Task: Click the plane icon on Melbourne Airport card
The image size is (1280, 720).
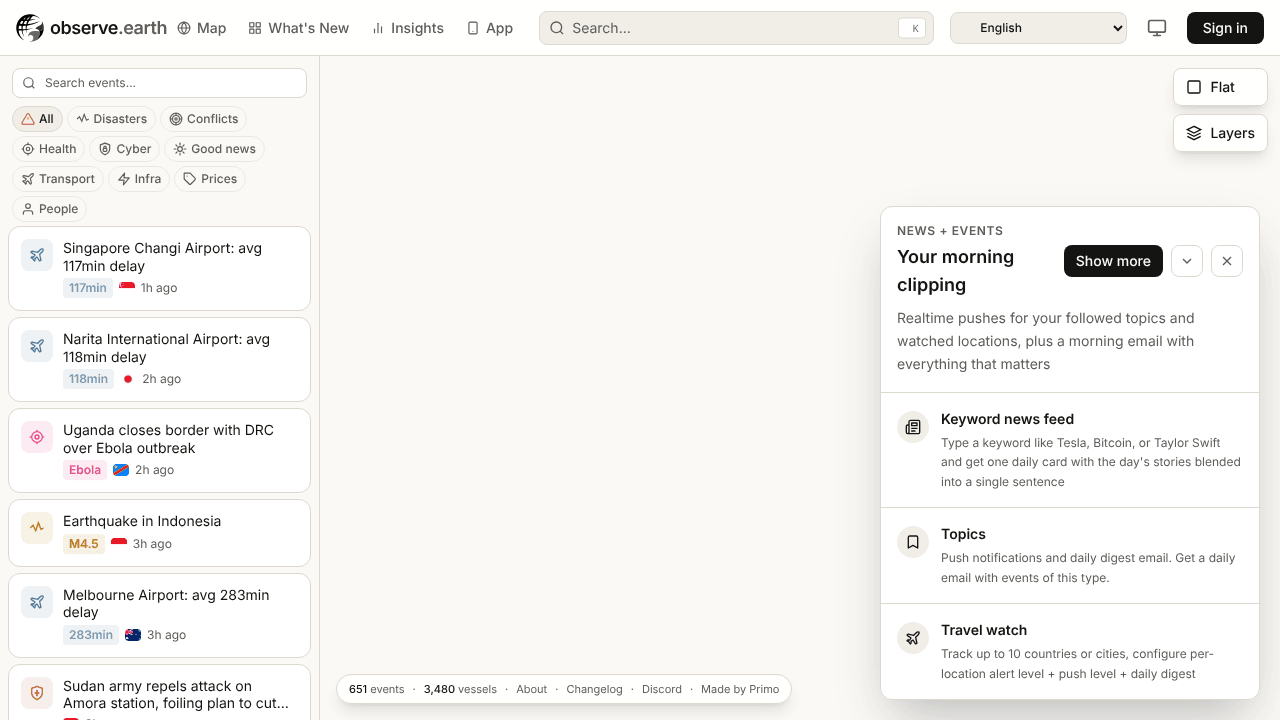Action: point(37,602)
